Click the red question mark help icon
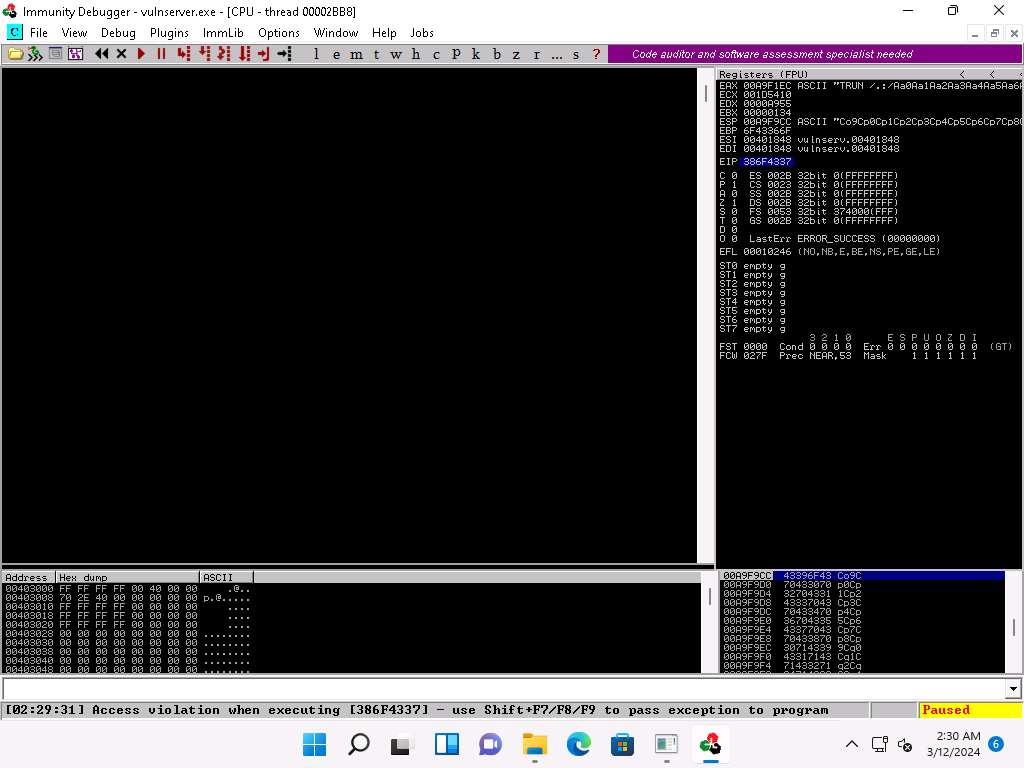This screenshot has width=1024, height=768. coord(596,54)
